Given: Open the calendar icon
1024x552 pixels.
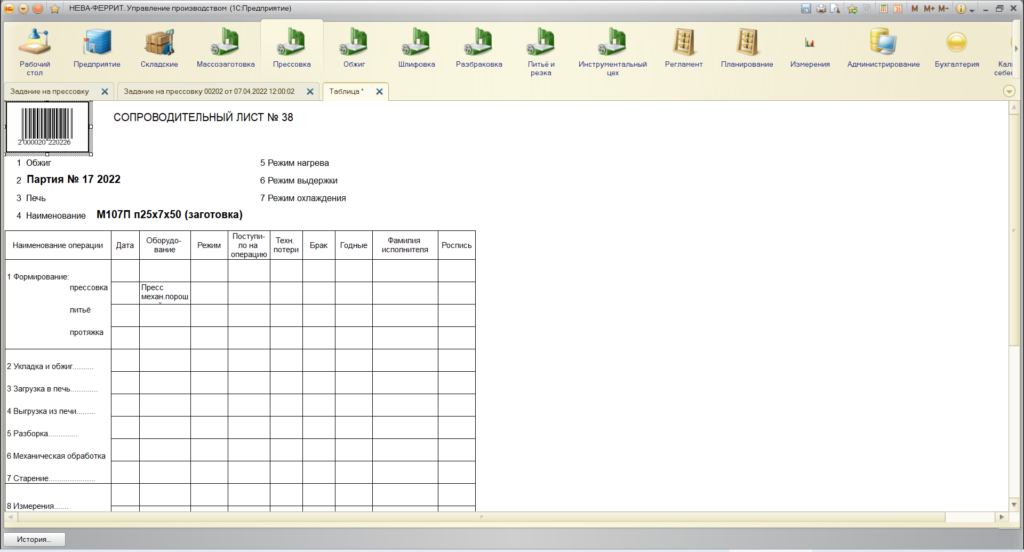Looking at the screenshot, I should click(x=898, y=8).
